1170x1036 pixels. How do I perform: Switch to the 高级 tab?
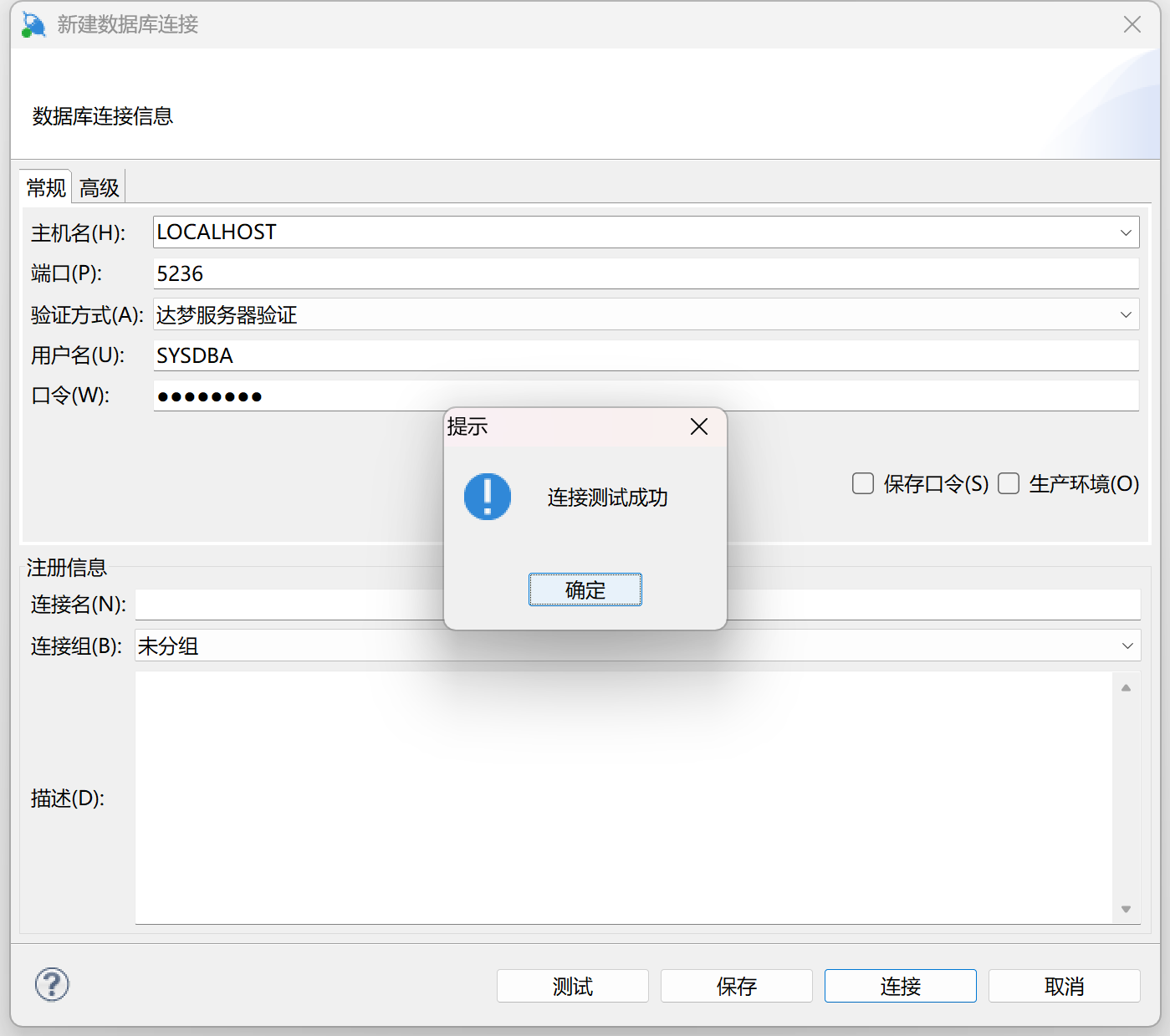coord(100,187)
